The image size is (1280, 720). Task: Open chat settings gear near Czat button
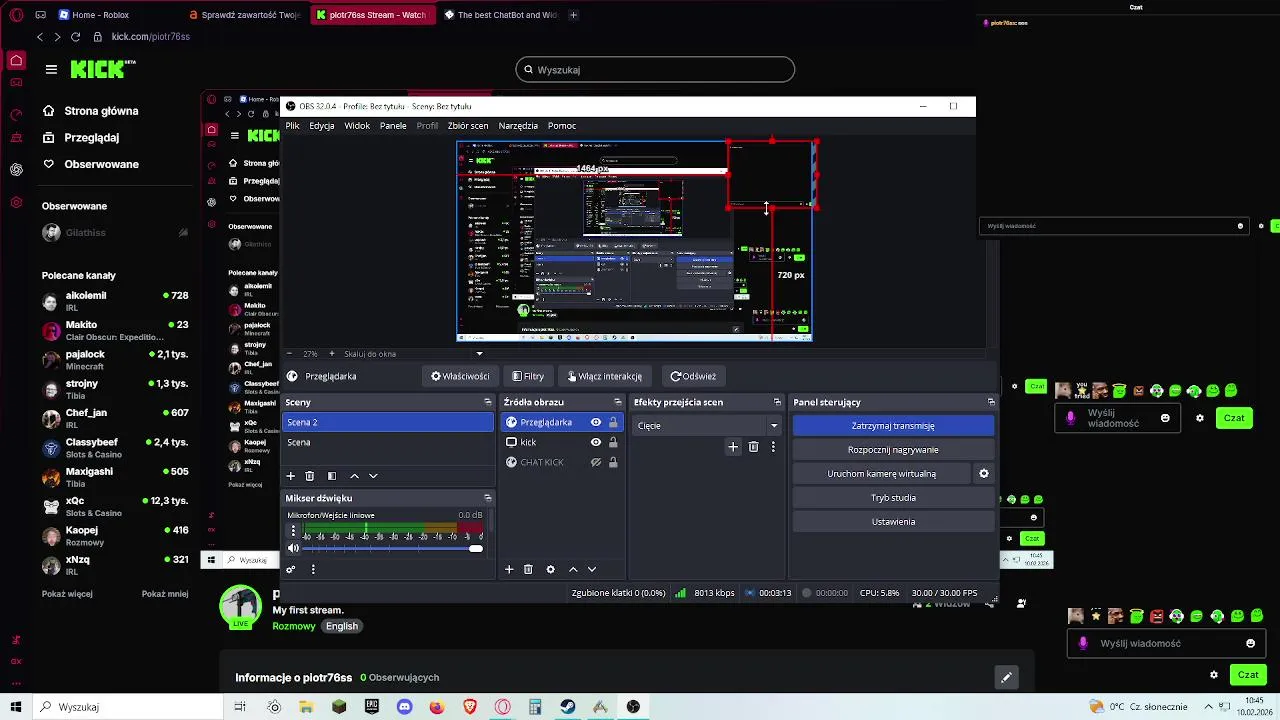1214,675
